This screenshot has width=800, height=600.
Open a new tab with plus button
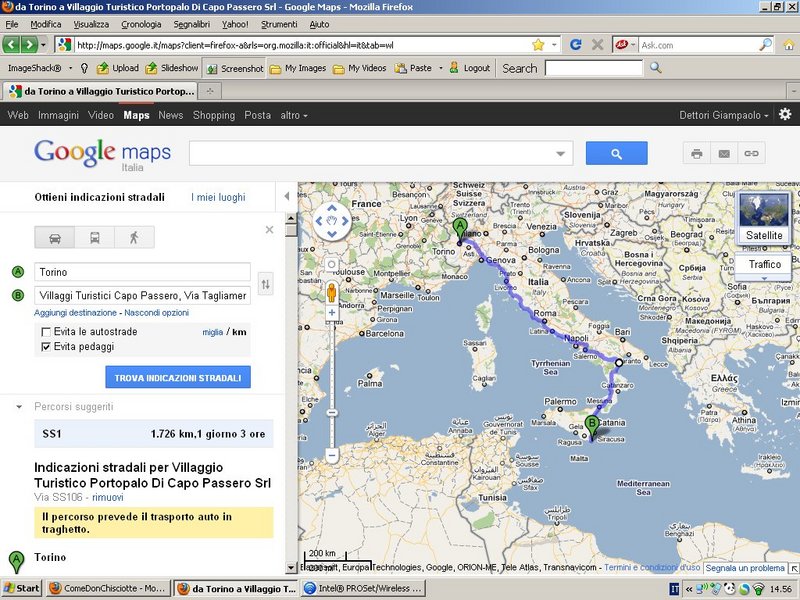210,91
